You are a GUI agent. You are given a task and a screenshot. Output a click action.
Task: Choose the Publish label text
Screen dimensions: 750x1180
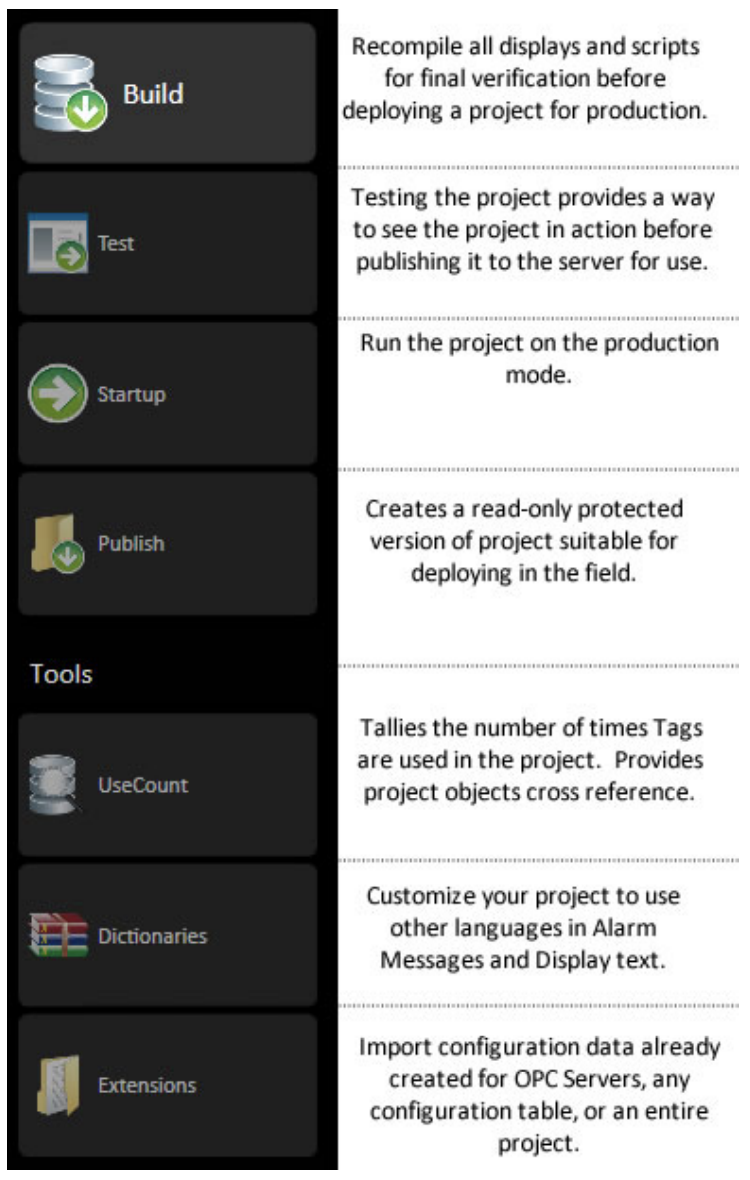tap(131, 544)
